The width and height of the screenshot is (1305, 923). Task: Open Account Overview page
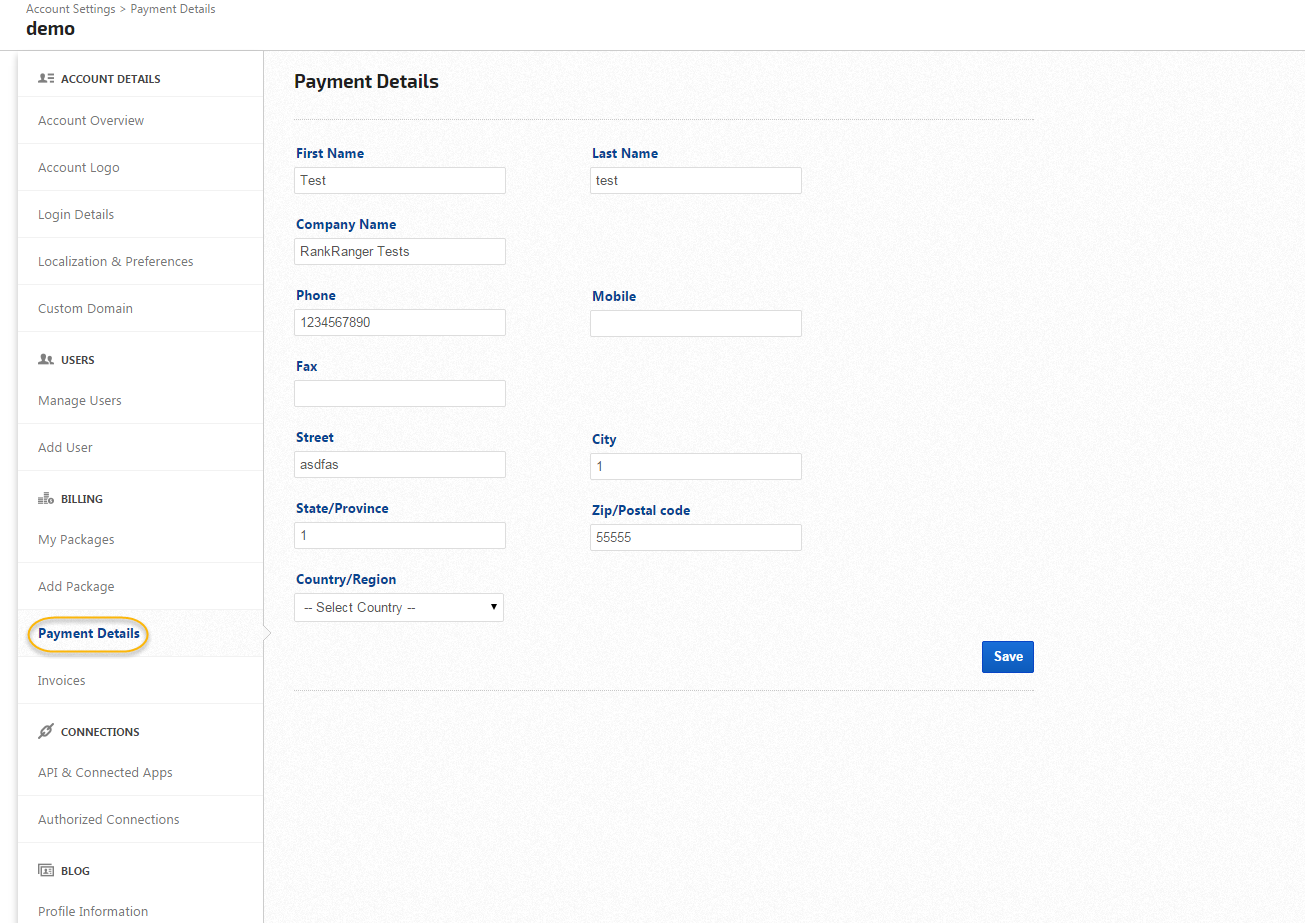91,120
